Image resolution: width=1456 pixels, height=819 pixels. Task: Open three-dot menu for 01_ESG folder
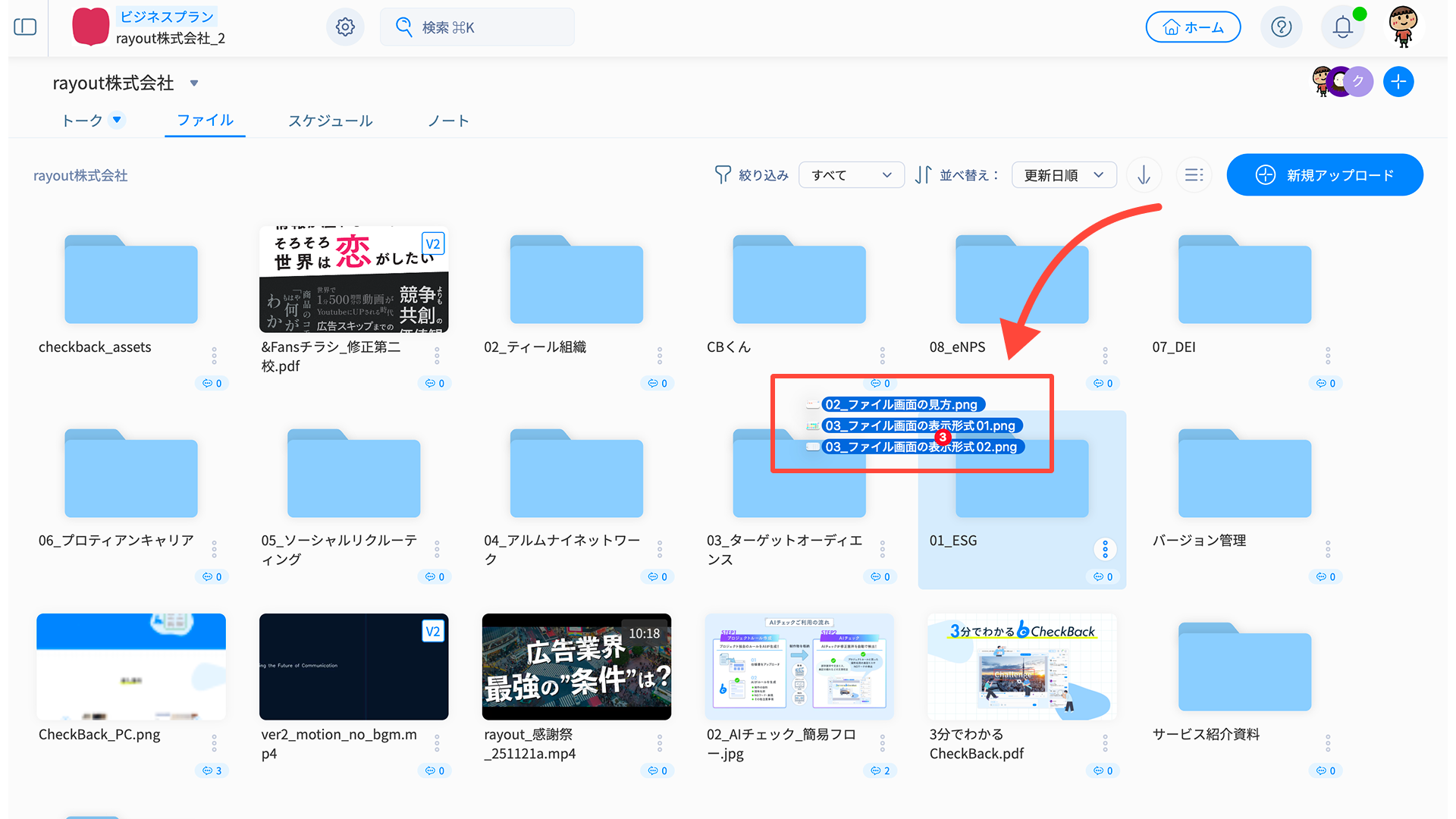1105,548
